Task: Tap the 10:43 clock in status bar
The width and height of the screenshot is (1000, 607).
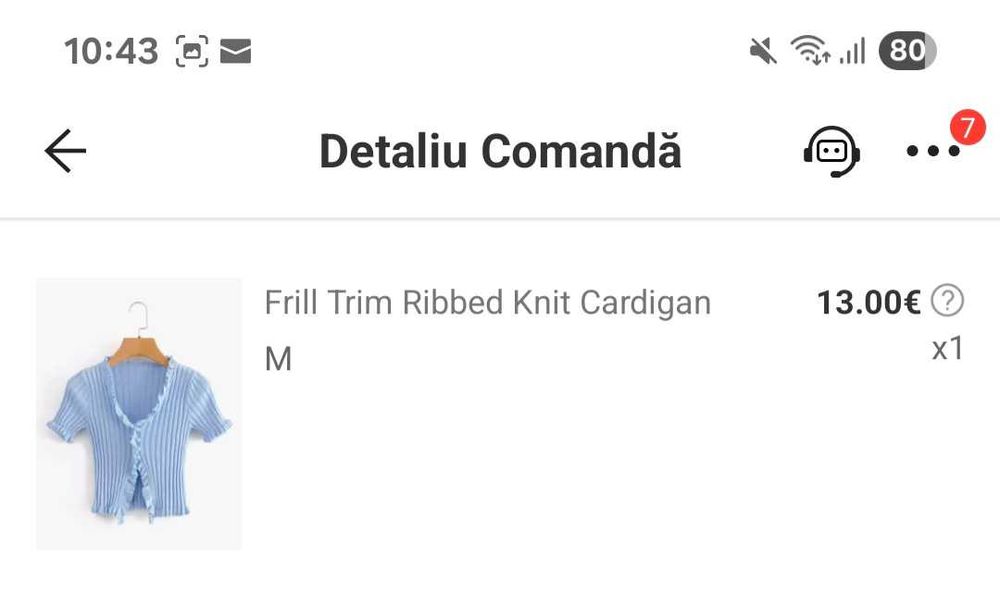Action: [111, 51]
